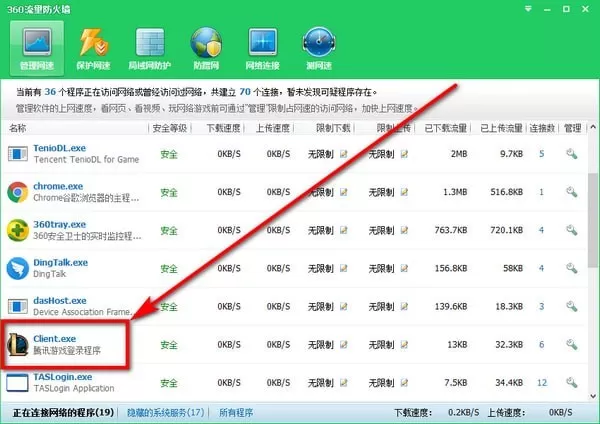
Task: Switch to the 保护网速 tab
Action: coord(93,48)
